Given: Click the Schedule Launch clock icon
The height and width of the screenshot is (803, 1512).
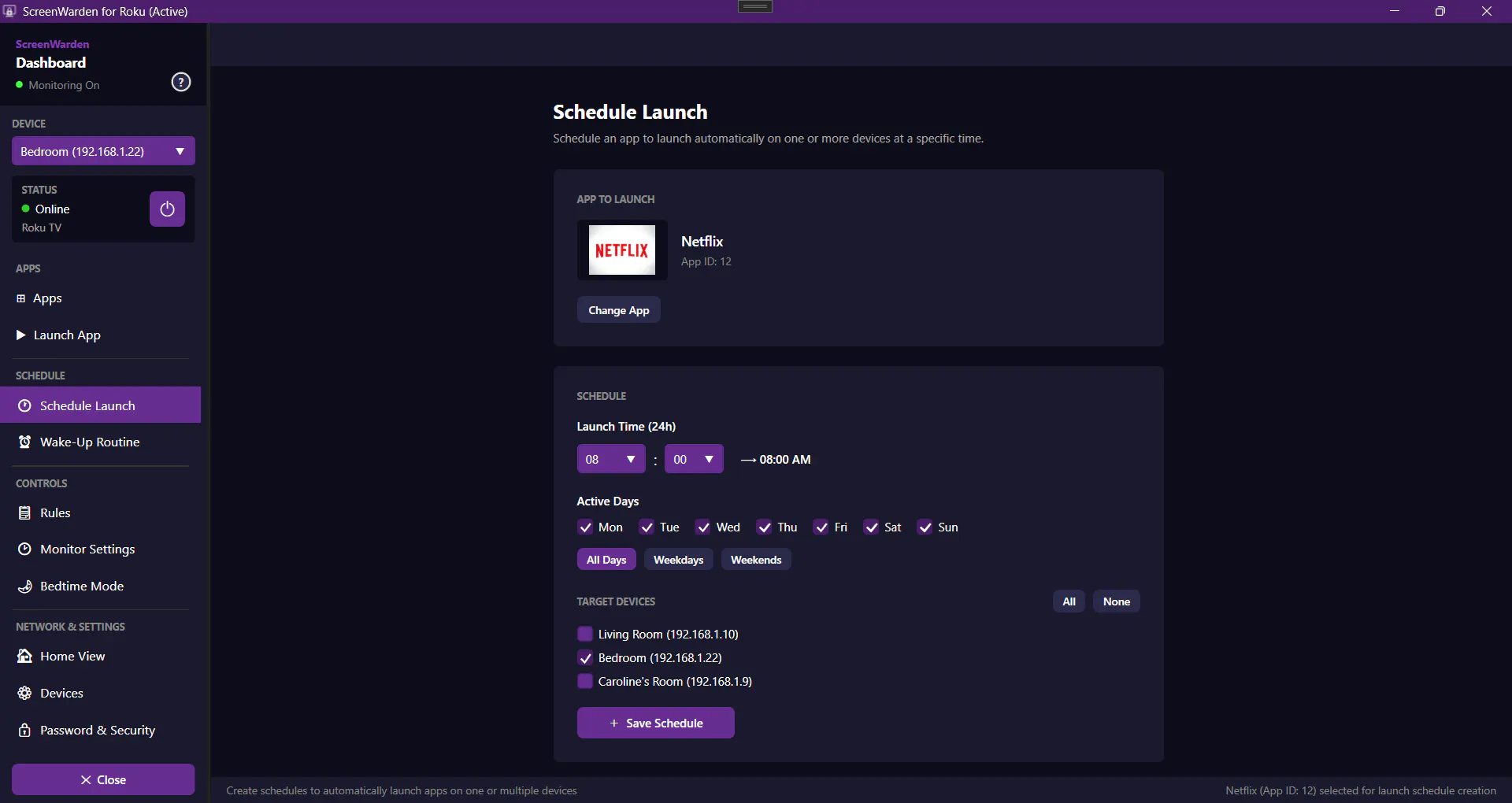Looking at the screenshot, I should [x=24, y=405].
